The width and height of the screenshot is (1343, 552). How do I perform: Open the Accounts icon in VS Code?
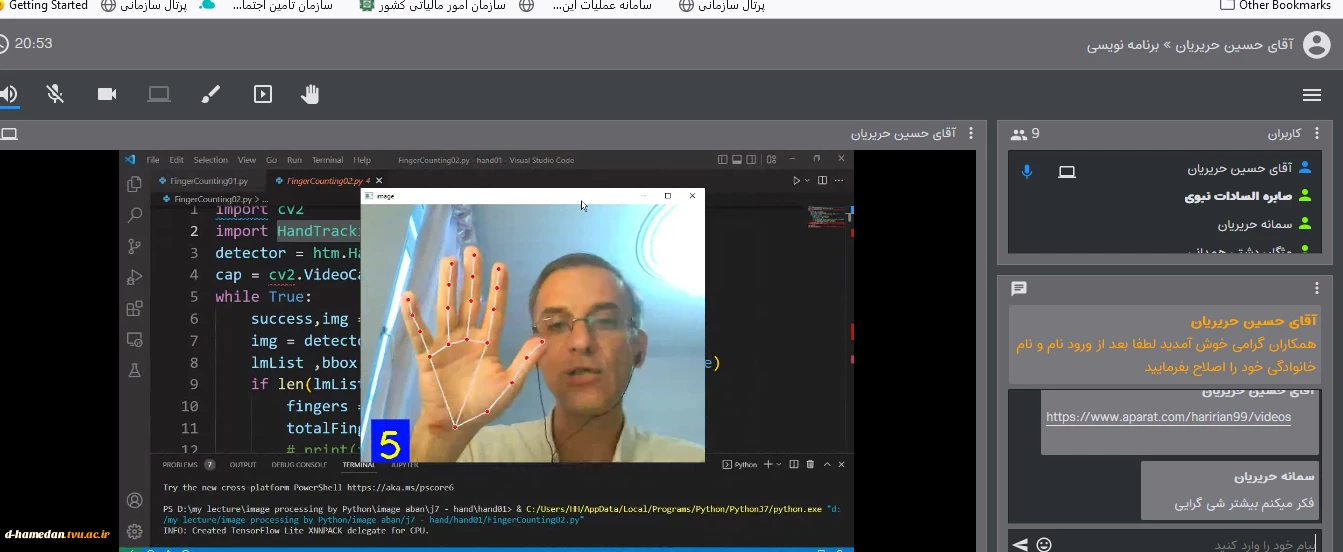click(x=134, y=500)
